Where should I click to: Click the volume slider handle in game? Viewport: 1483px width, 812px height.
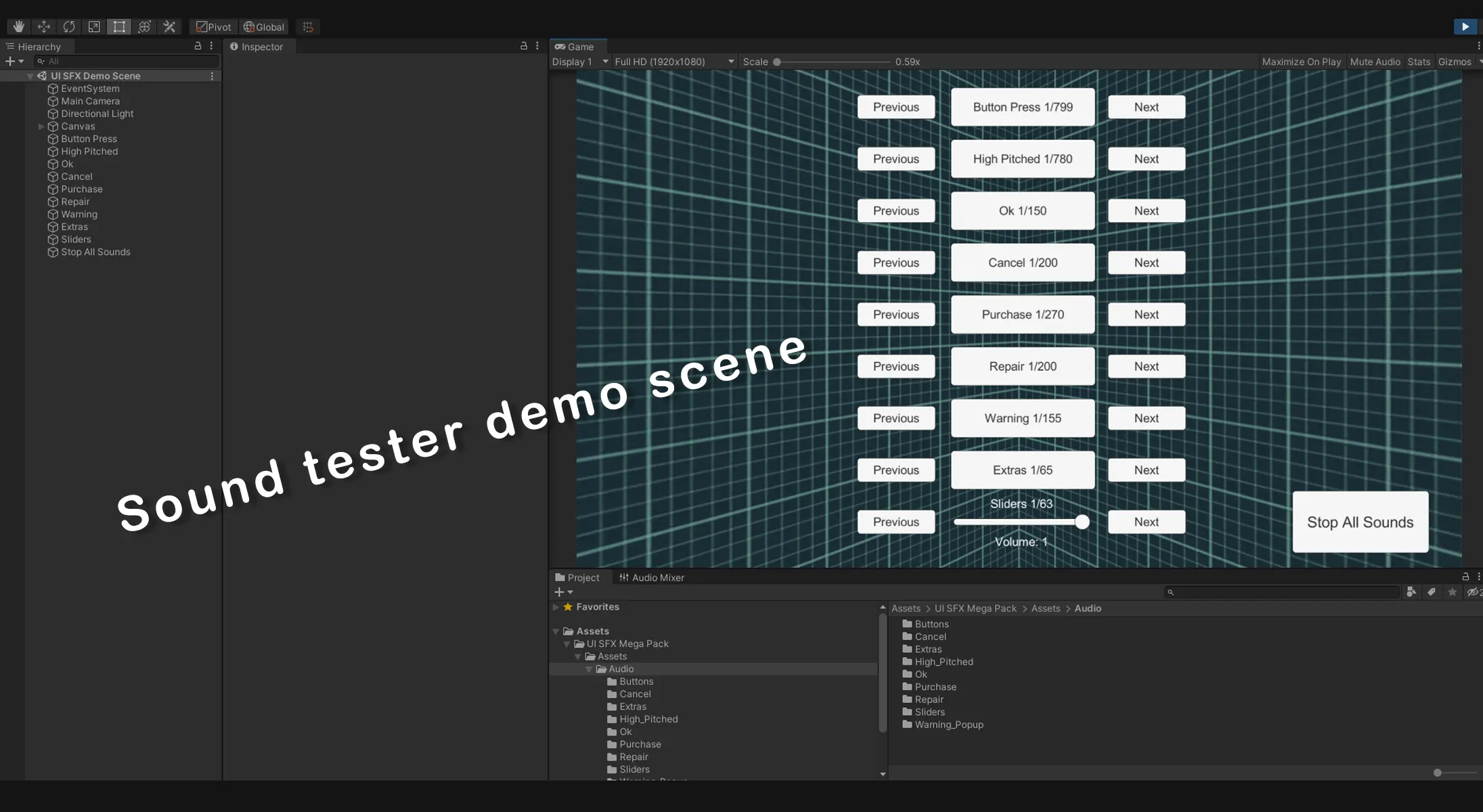[x=1082, y=522]
